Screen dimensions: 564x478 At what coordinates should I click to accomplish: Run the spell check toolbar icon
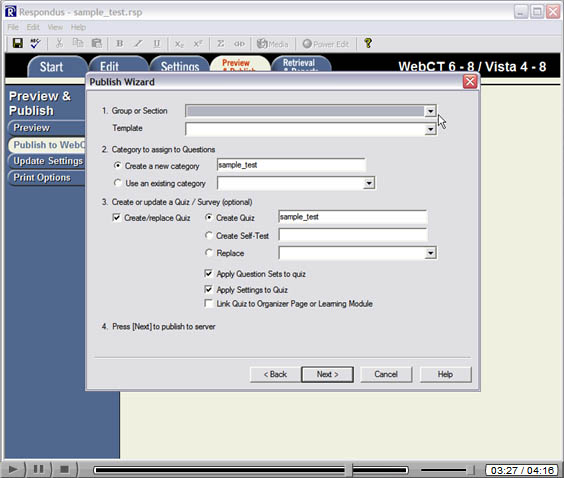(35, 43)
